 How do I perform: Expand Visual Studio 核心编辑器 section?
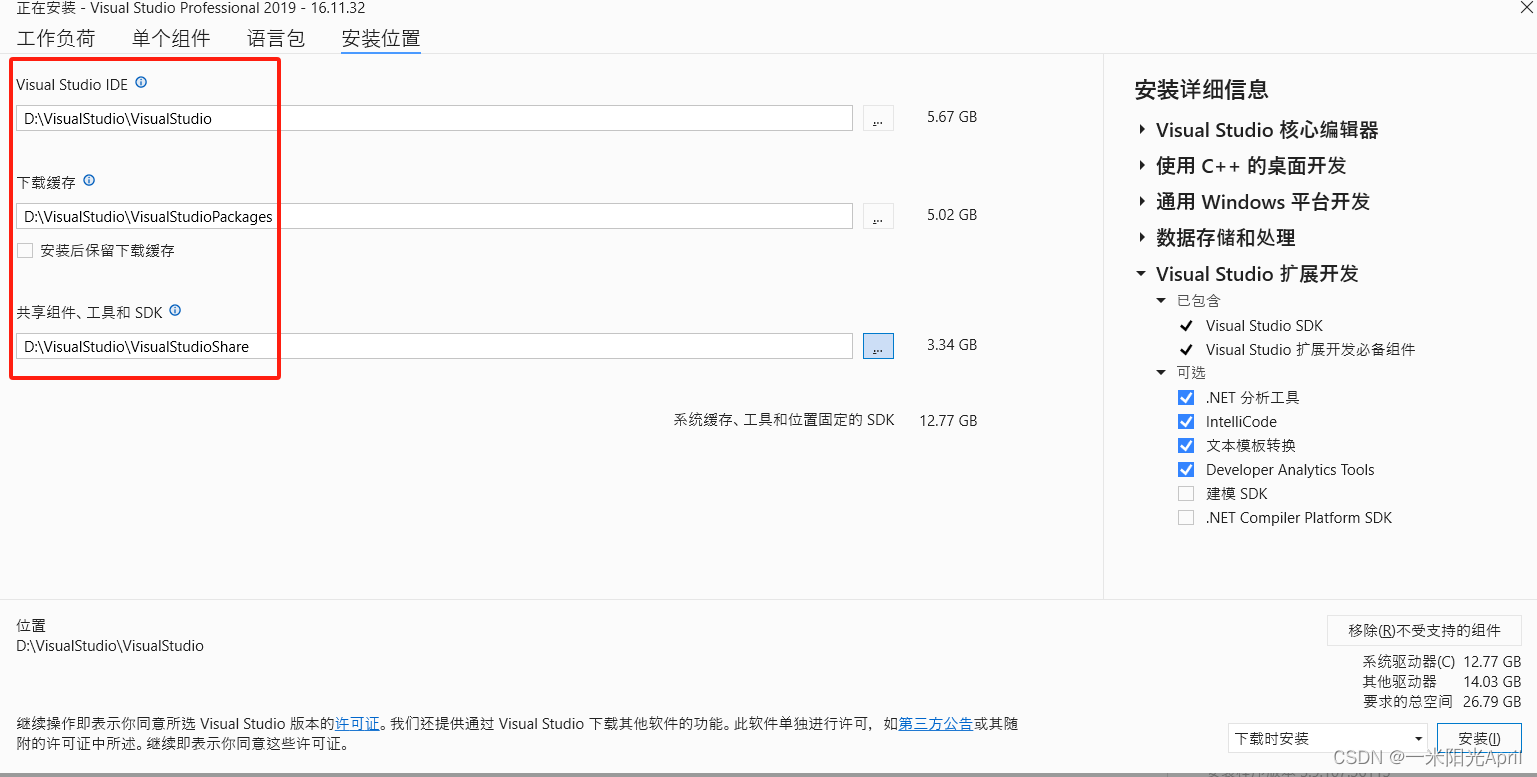1142,130
